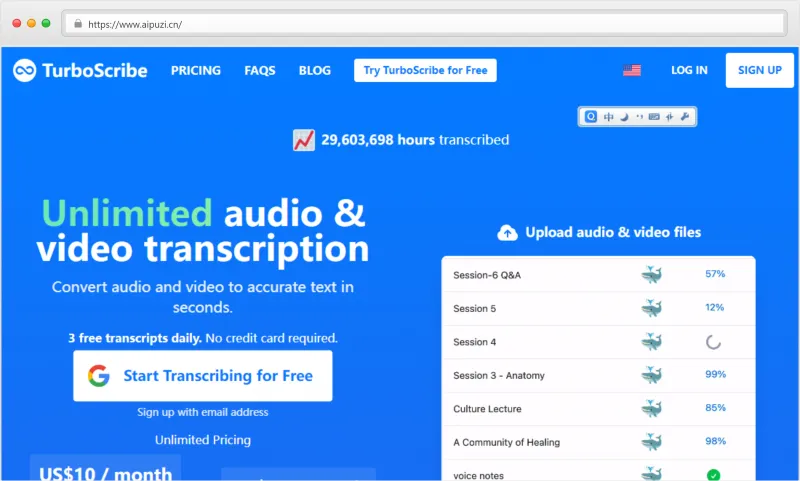
Task: Open the FAQS page from the navbar
Action: tap(260, 70)
